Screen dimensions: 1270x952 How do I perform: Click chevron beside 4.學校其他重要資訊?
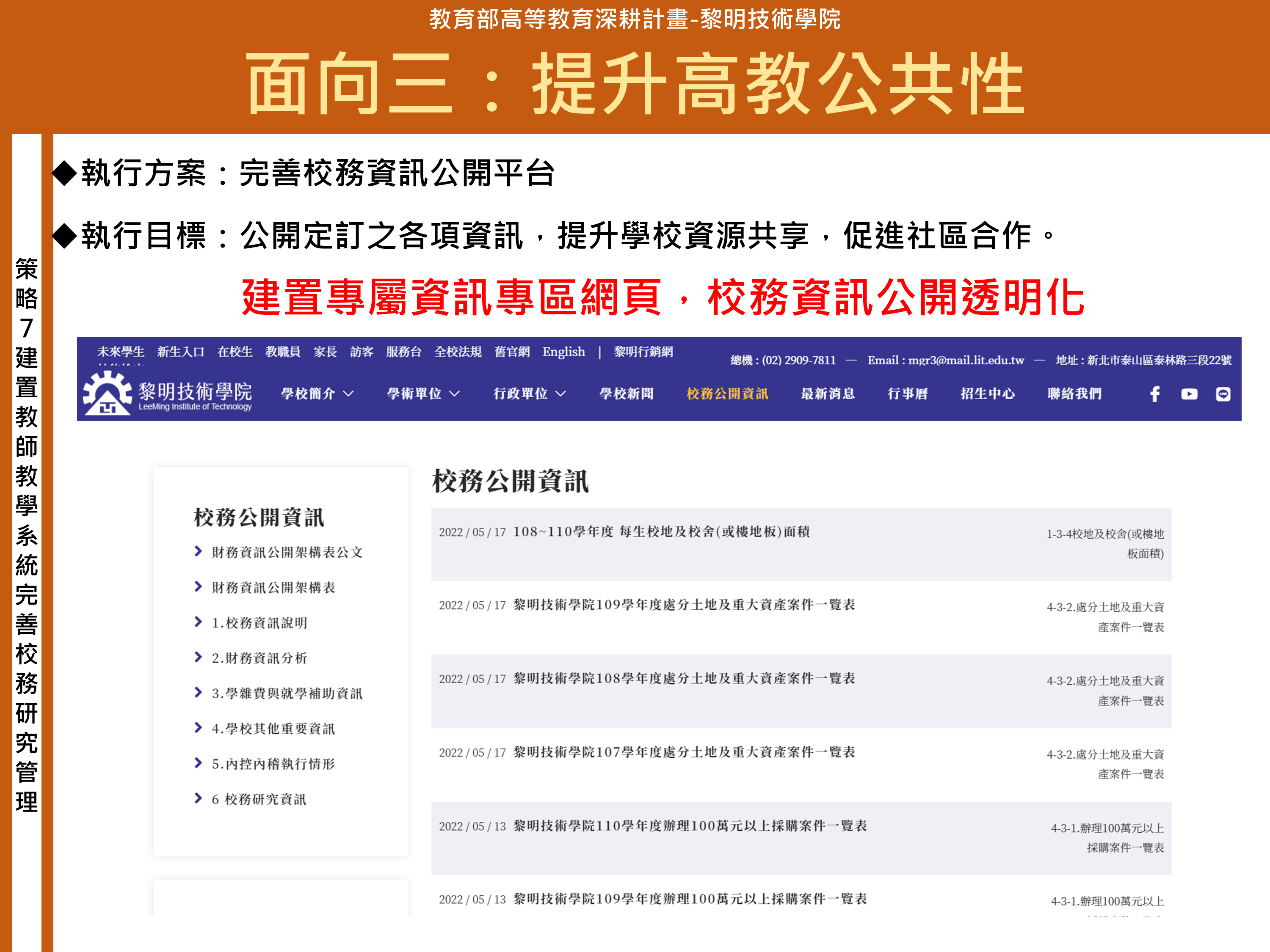(198, 728)
